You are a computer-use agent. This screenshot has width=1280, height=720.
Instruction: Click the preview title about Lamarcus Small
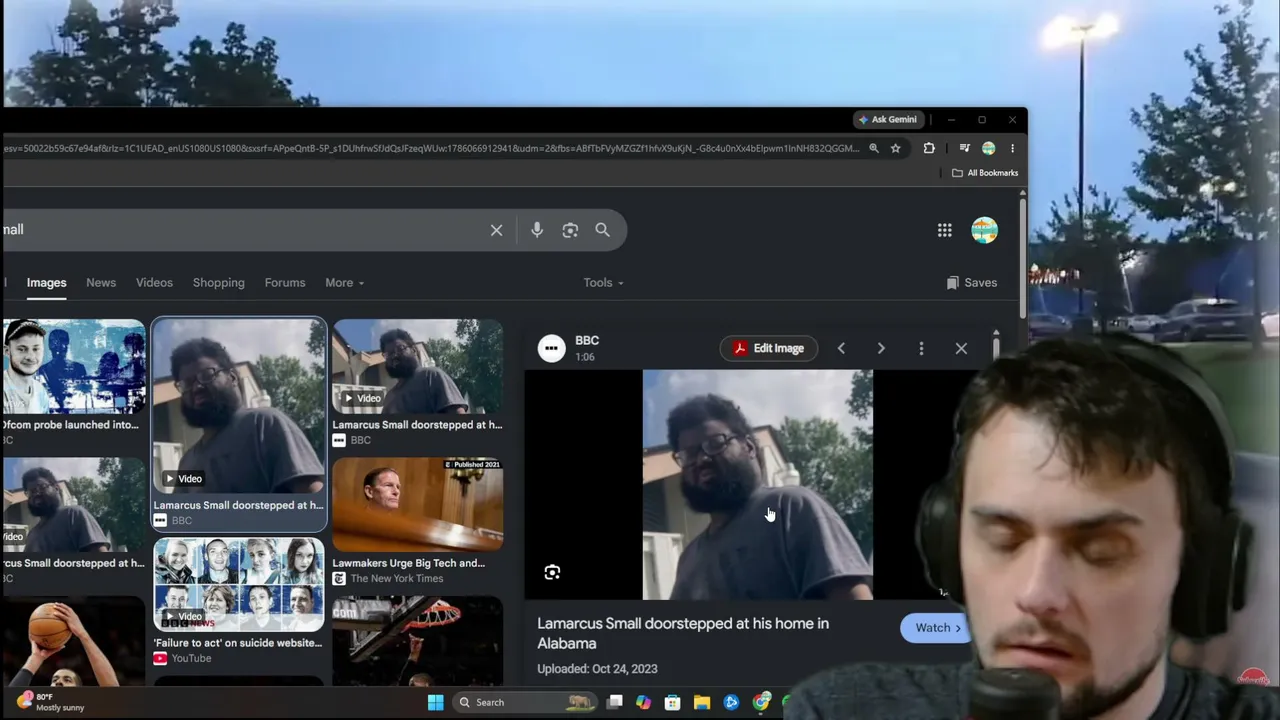tap(683, 633)
